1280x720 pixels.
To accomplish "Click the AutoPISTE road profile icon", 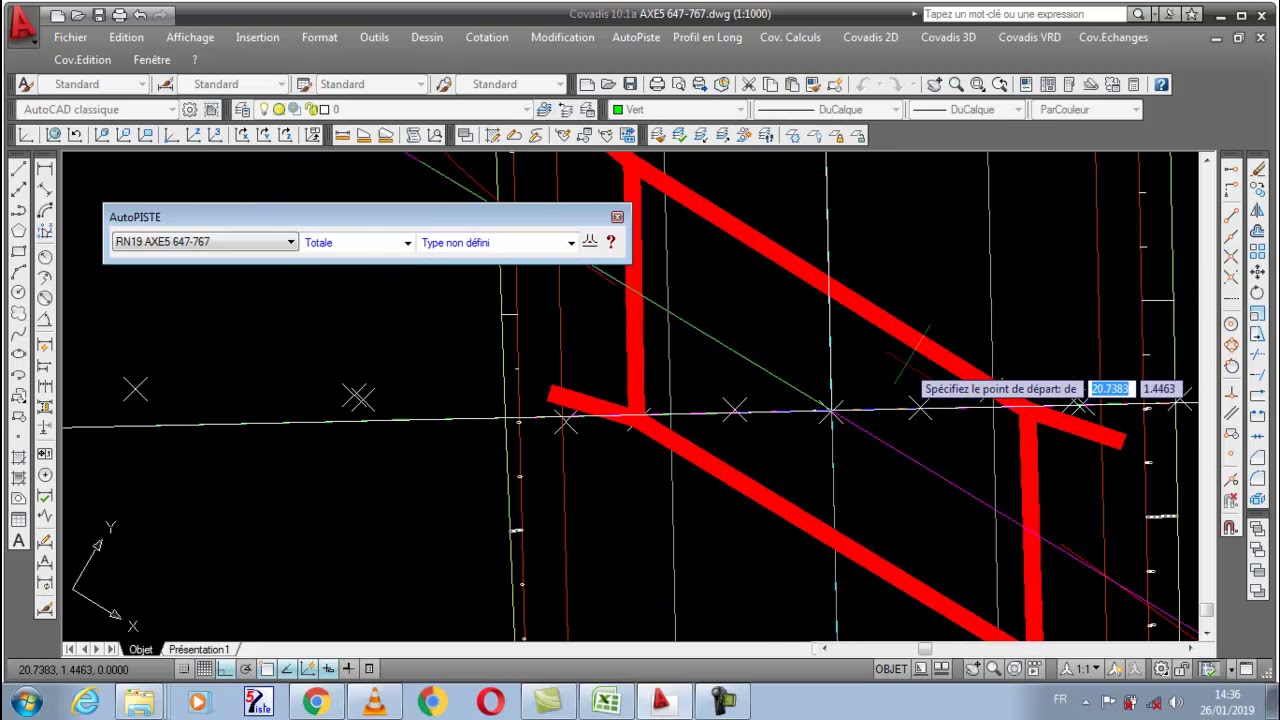I will pos(590,241).
